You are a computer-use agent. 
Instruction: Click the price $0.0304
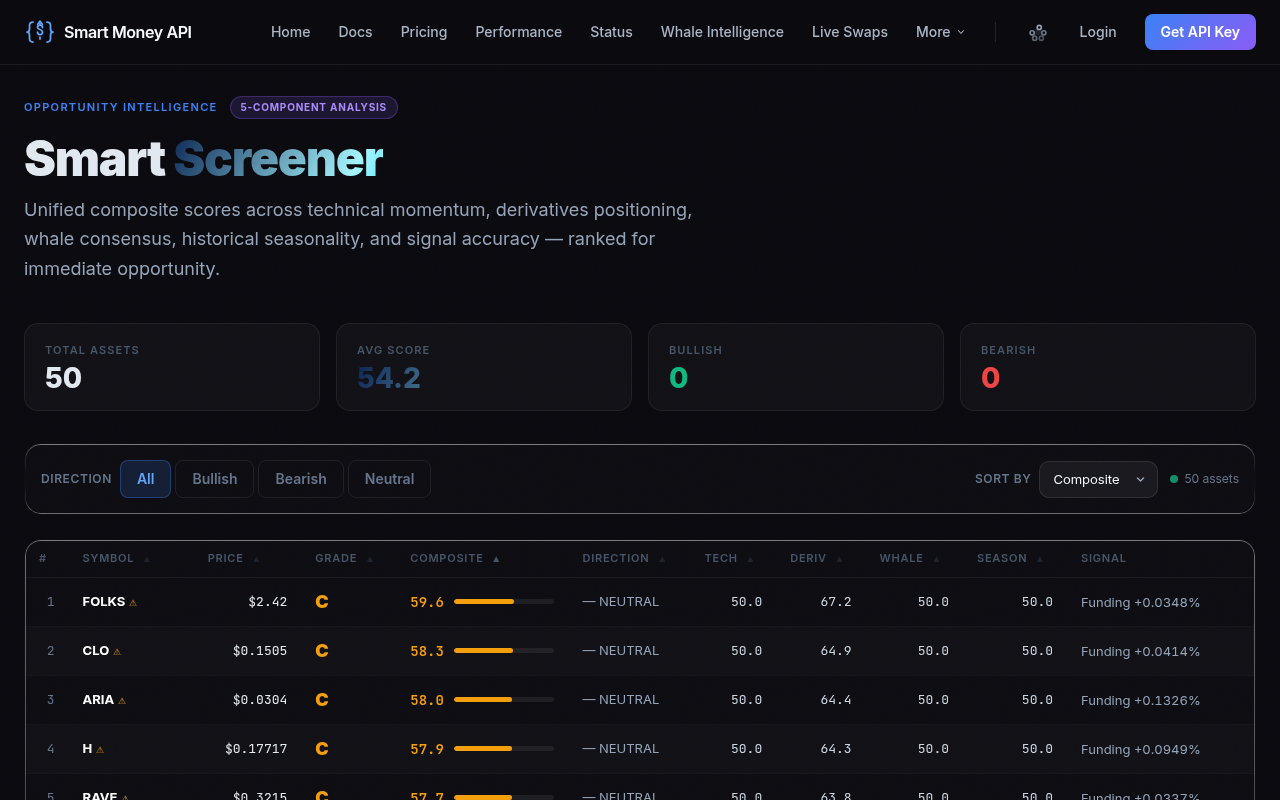[260, 700]
